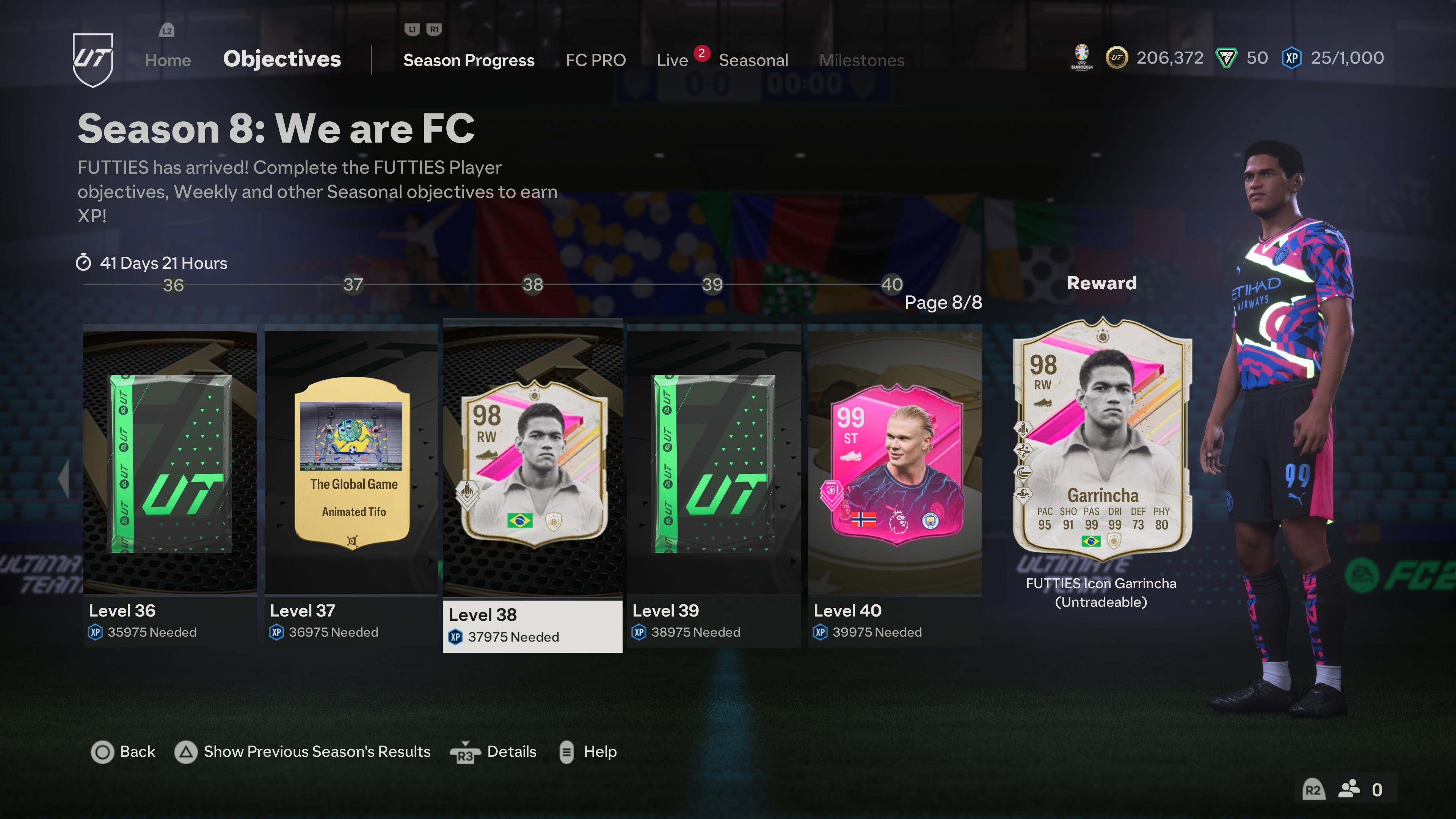
Task: Click the FC Points green icon
Action: pos(1227,58)
